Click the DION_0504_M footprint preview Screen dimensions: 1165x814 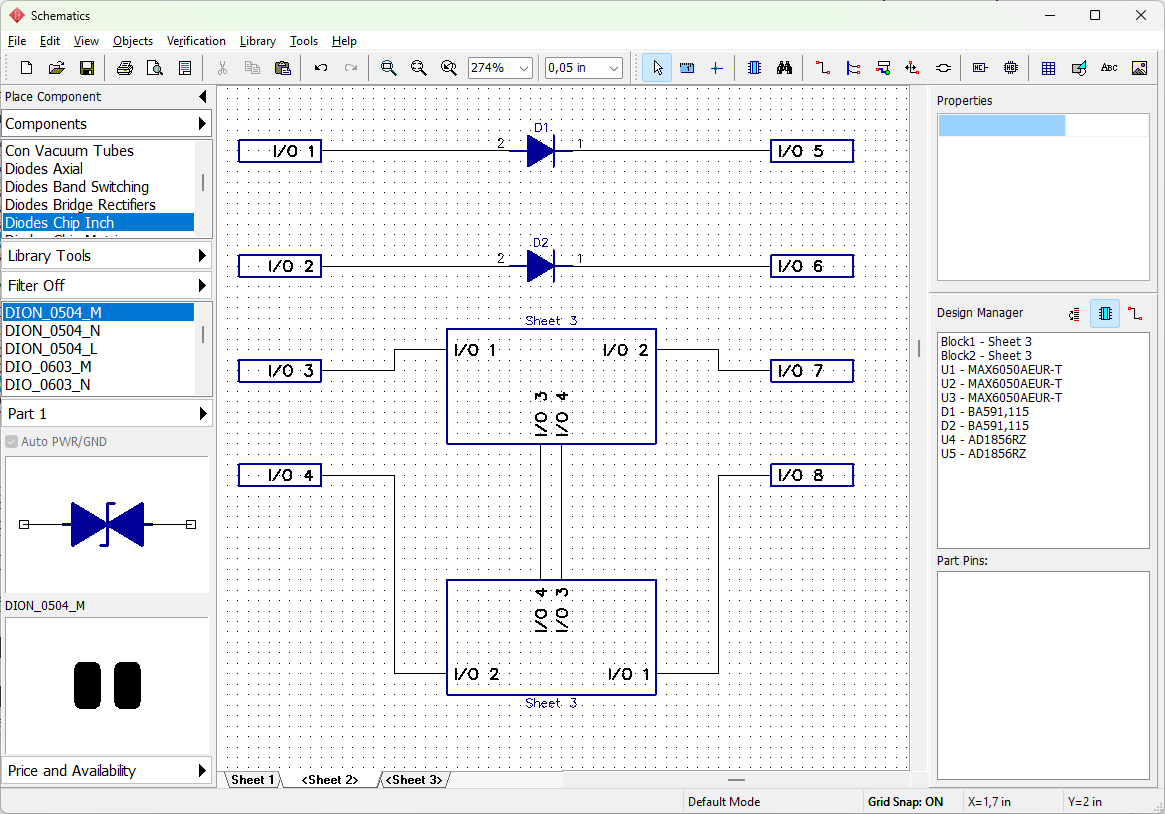(108, 686)
